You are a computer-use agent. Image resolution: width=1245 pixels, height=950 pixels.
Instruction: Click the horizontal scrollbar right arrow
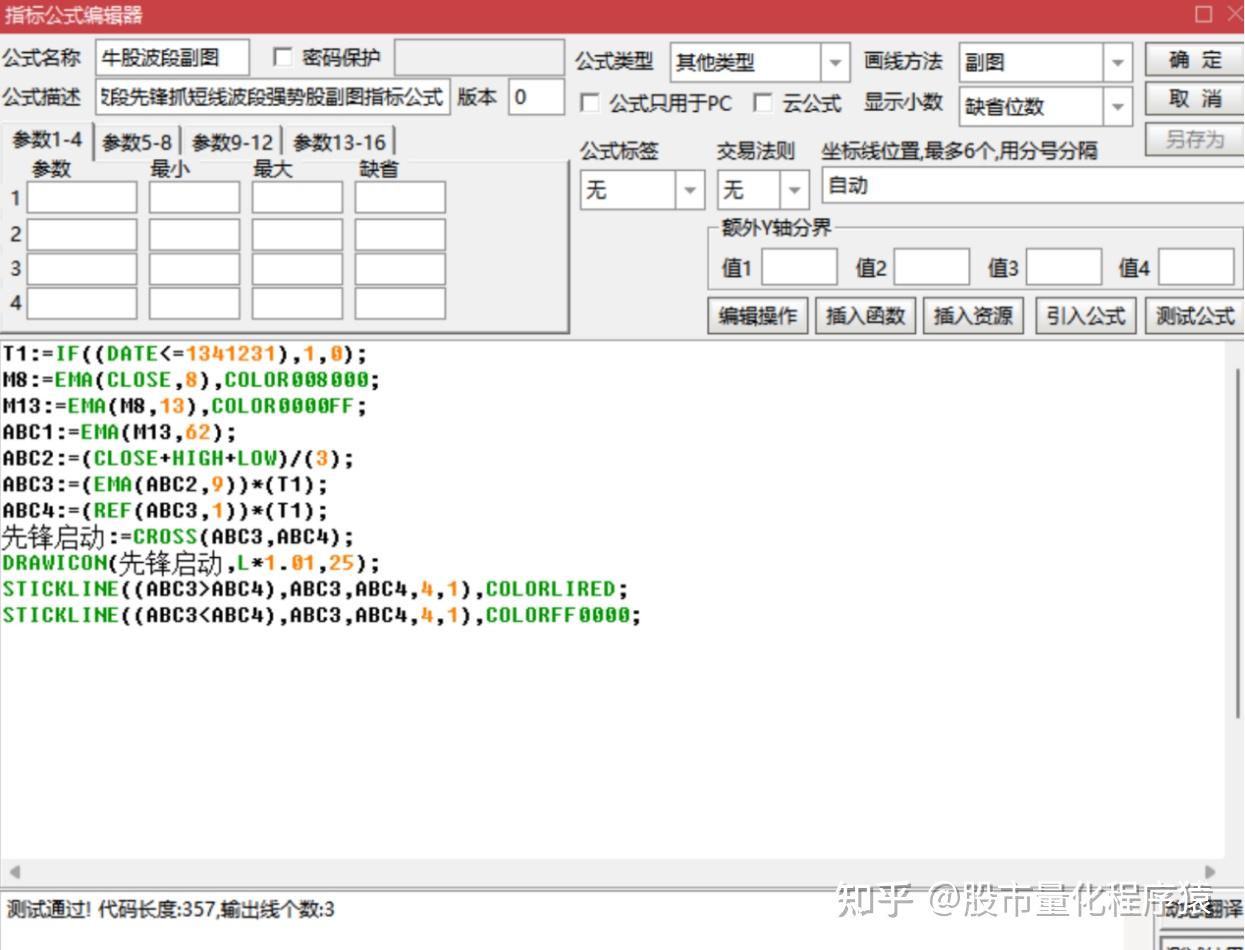click(1211, 872)
